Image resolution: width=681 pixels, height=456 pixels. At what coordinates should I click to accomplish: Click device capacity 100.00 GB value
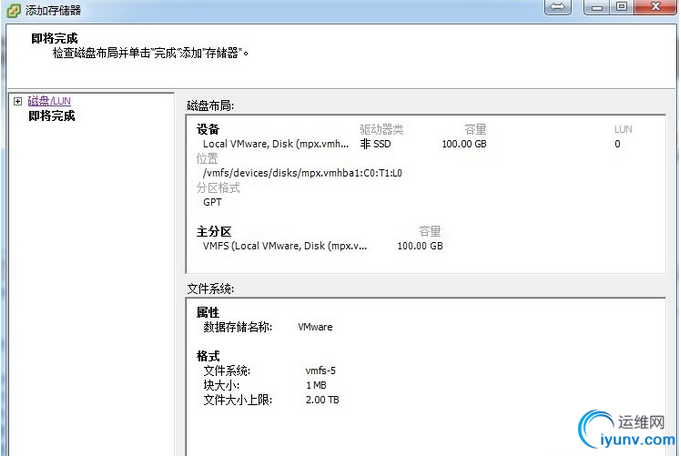pos(464,144)
